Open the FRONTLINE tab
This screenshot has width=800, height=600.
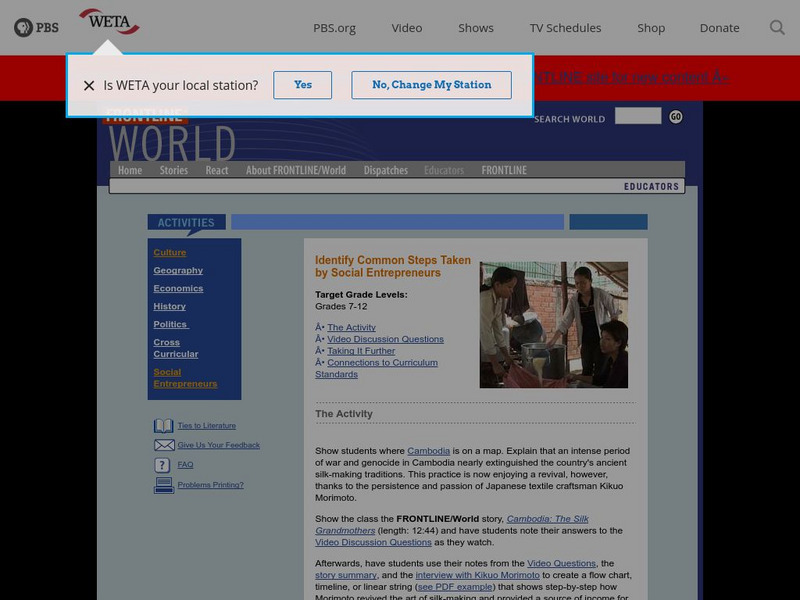click(x=504, y=170)
